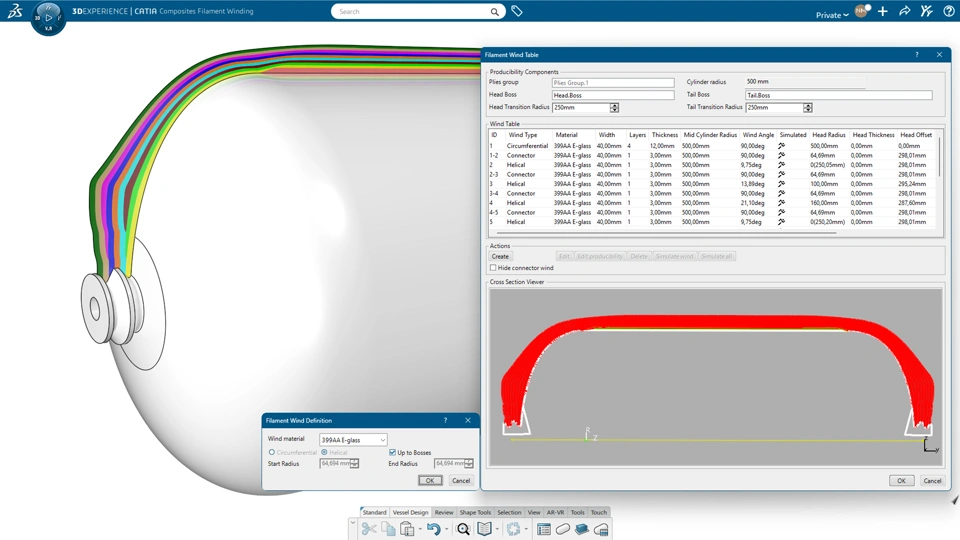Viewport: 960px width, 540px height.
Task: Expand the book icon dropdown arrow
Action: coord(497,530)
